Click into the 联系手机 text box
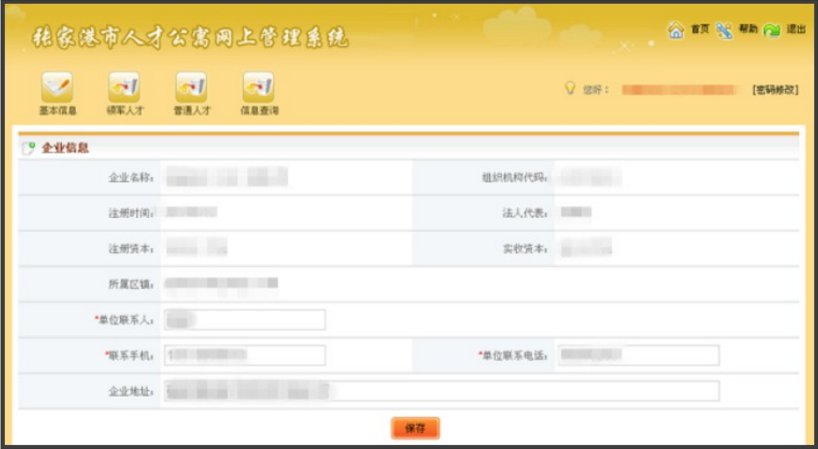Screen dimensions: 818x449 click(x=244, y=355)
